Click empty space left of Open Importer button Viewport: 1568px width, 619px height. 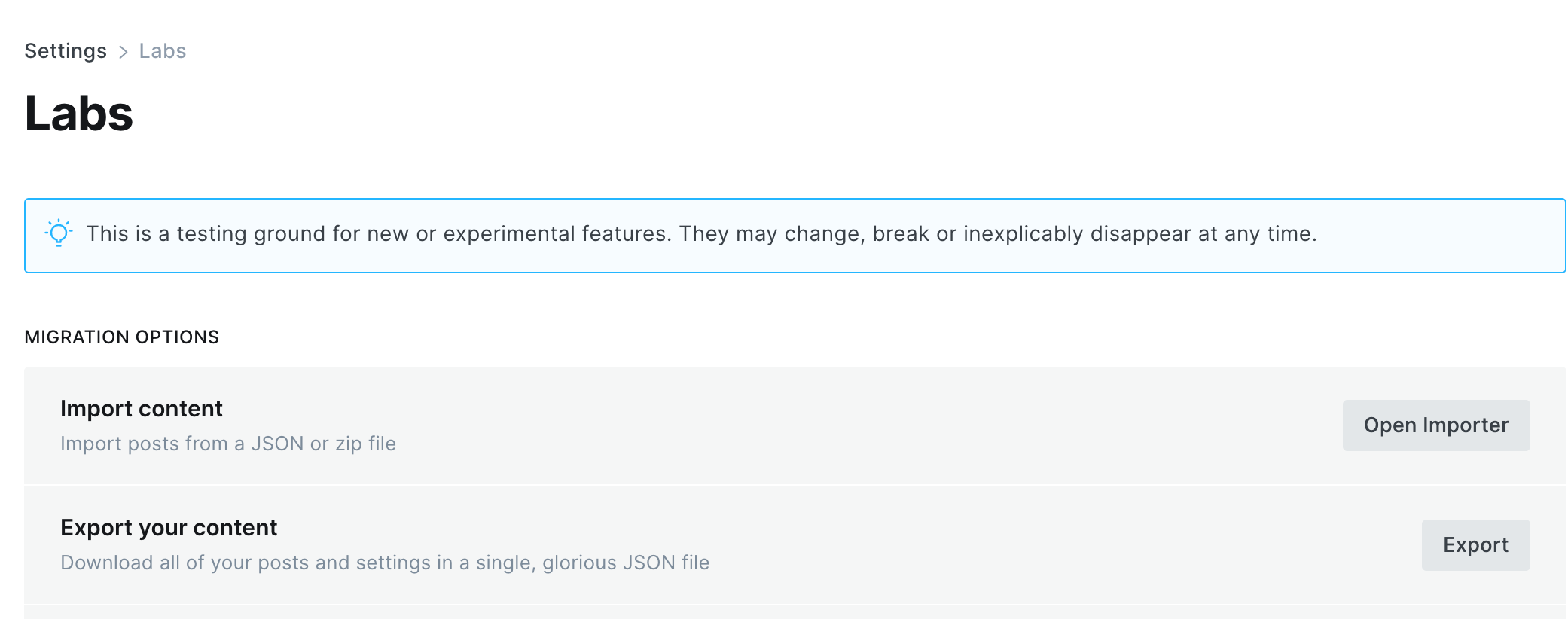[866, 425]
